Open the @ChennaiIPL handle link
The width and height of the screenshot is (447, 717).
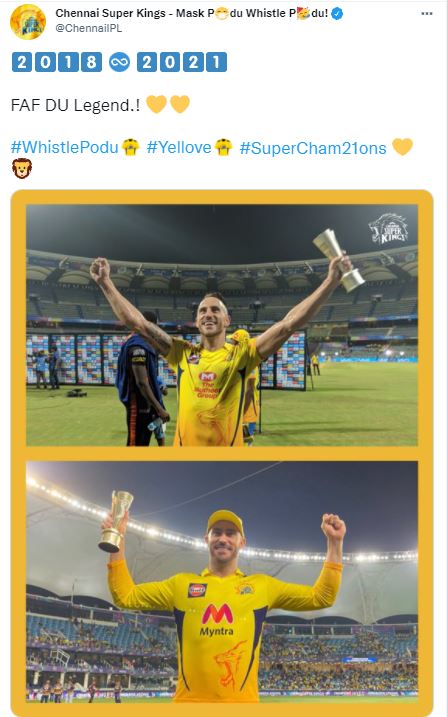point(89,28)
